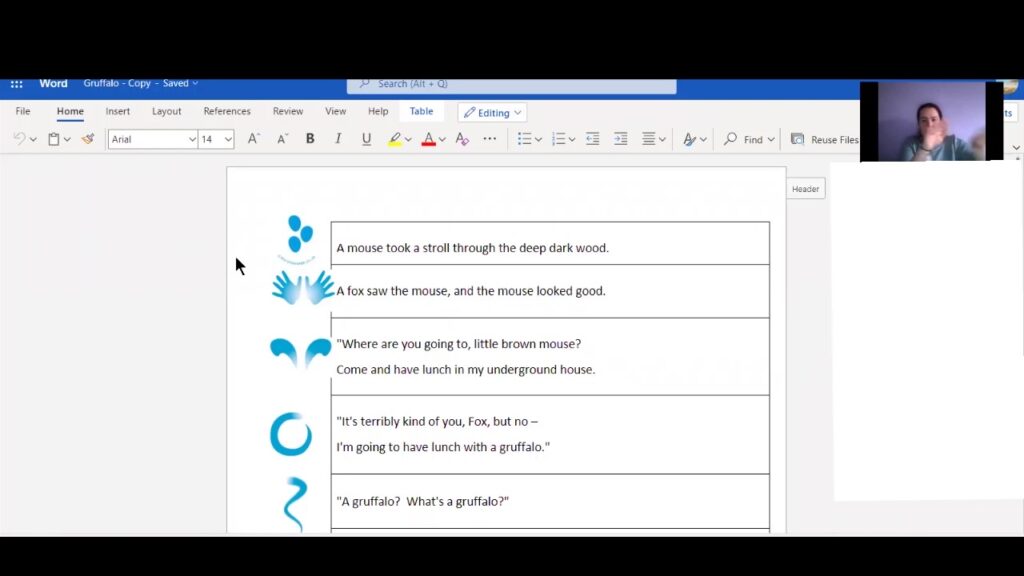Screen dimensions: 1024x576
Task: Click the Styles icon
Action: click(x=689, y=139)
